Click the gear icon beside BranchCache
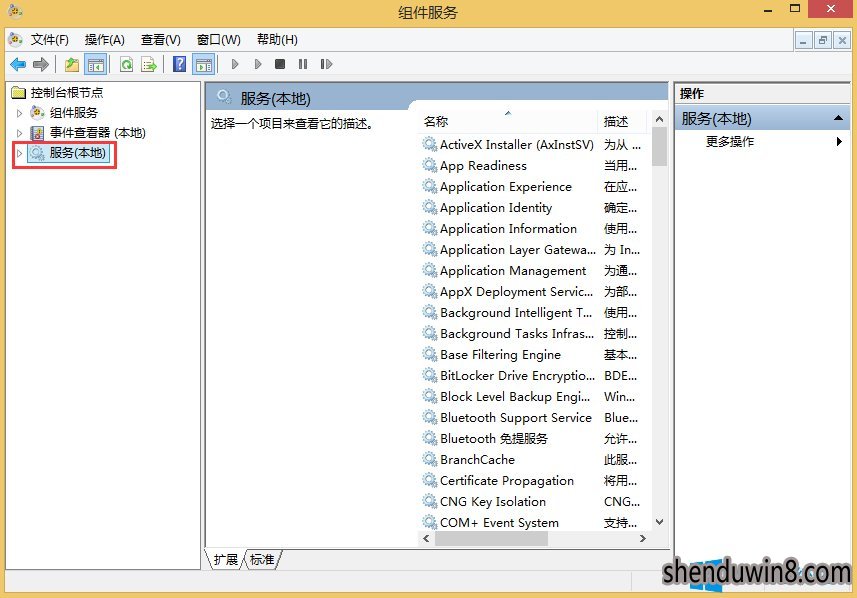This screenshot has width=857, height=598. coord(430,459)
